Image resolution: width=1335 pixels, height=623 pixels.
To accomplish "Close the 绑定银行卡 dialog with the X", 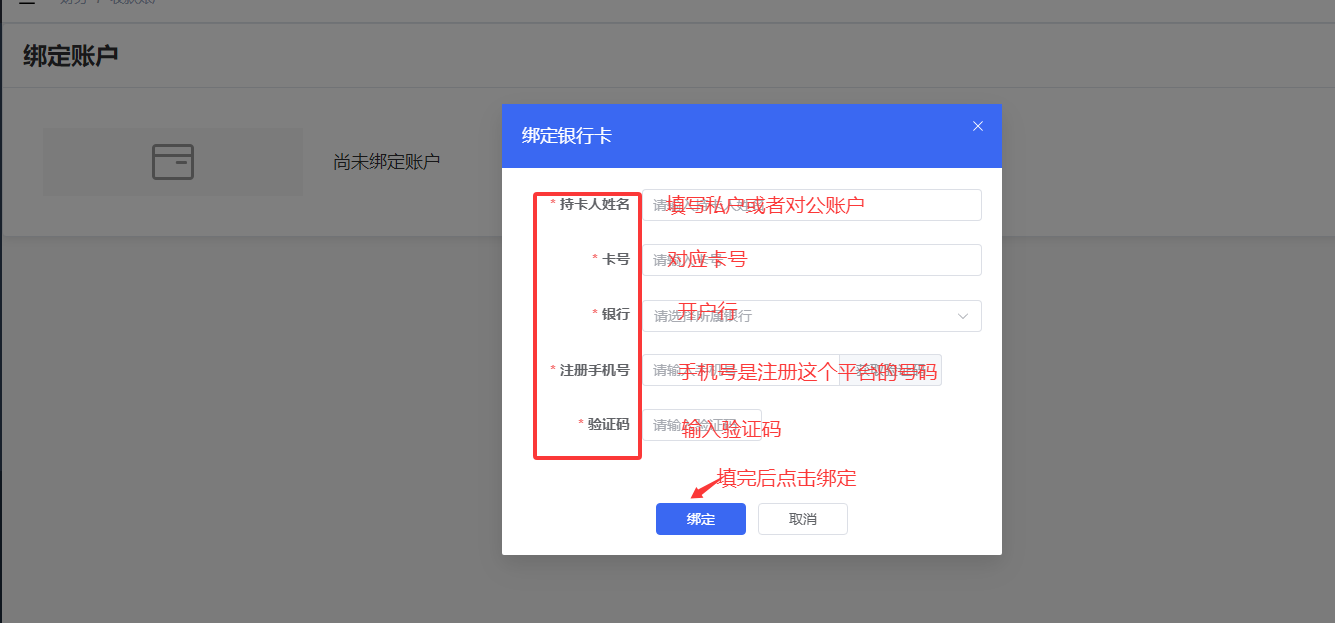I will click(977, 125).
